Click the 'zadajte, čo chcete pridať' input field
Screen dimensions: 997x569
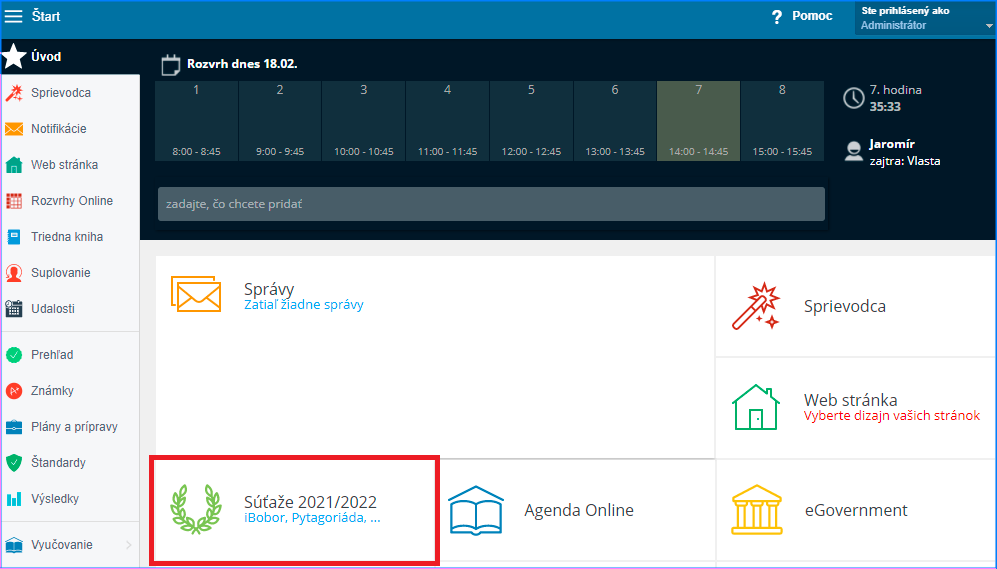pos(492,204)
